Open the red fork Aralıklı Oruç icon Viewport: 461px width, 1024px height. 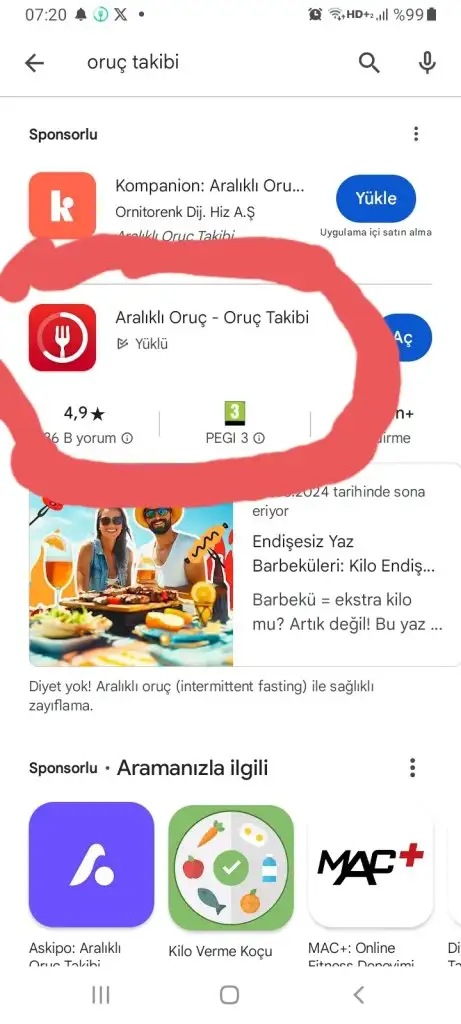click(63, 338)
